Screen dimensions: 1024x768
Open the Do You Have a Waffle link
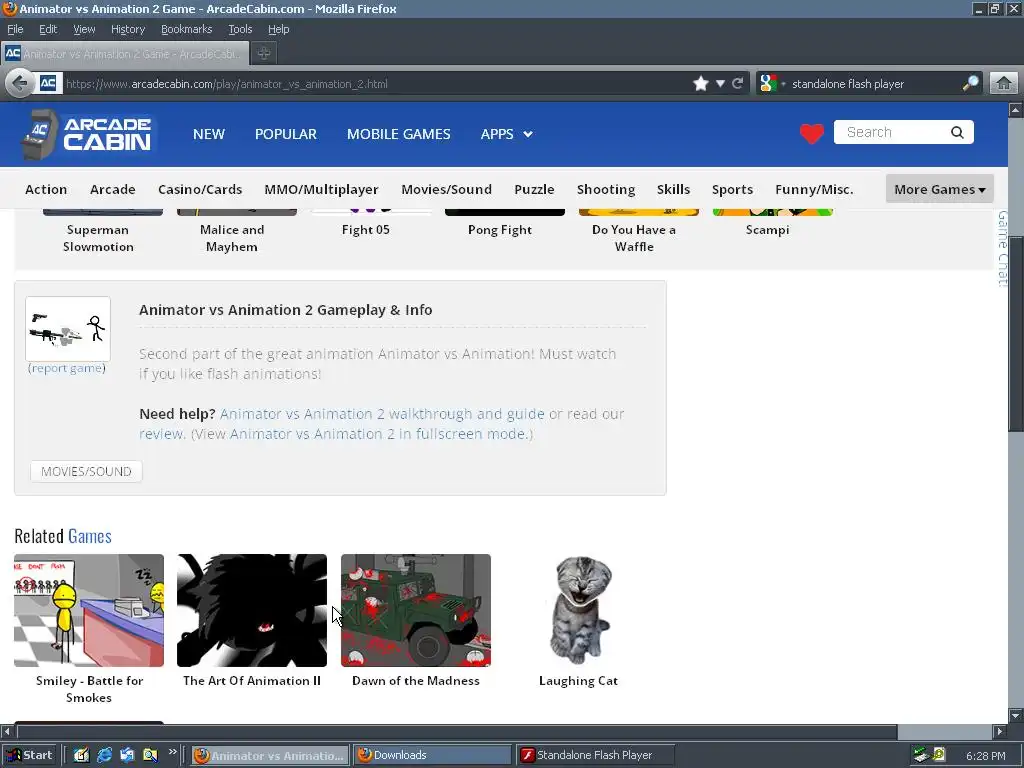tap(634, 238)
